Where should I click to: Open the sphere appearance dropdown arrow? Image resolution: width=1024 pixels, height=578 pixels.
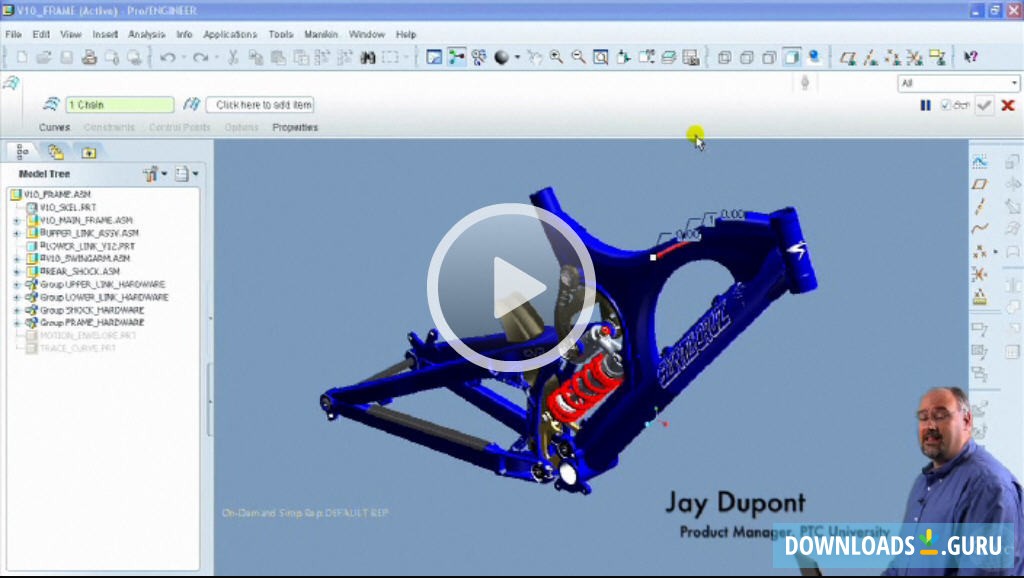click(x=517, y=57)
